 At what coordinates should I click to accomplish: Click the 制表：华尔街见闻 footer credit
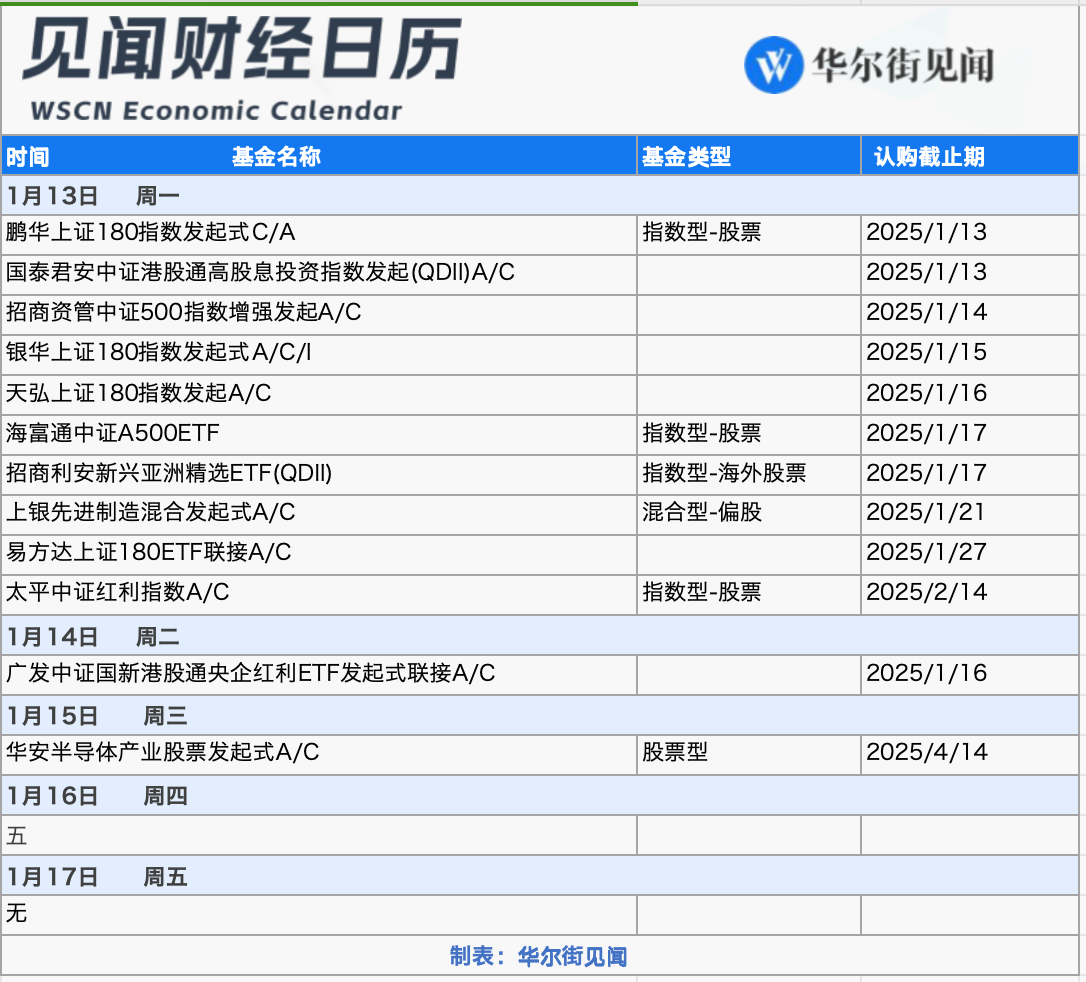point(539,956)
